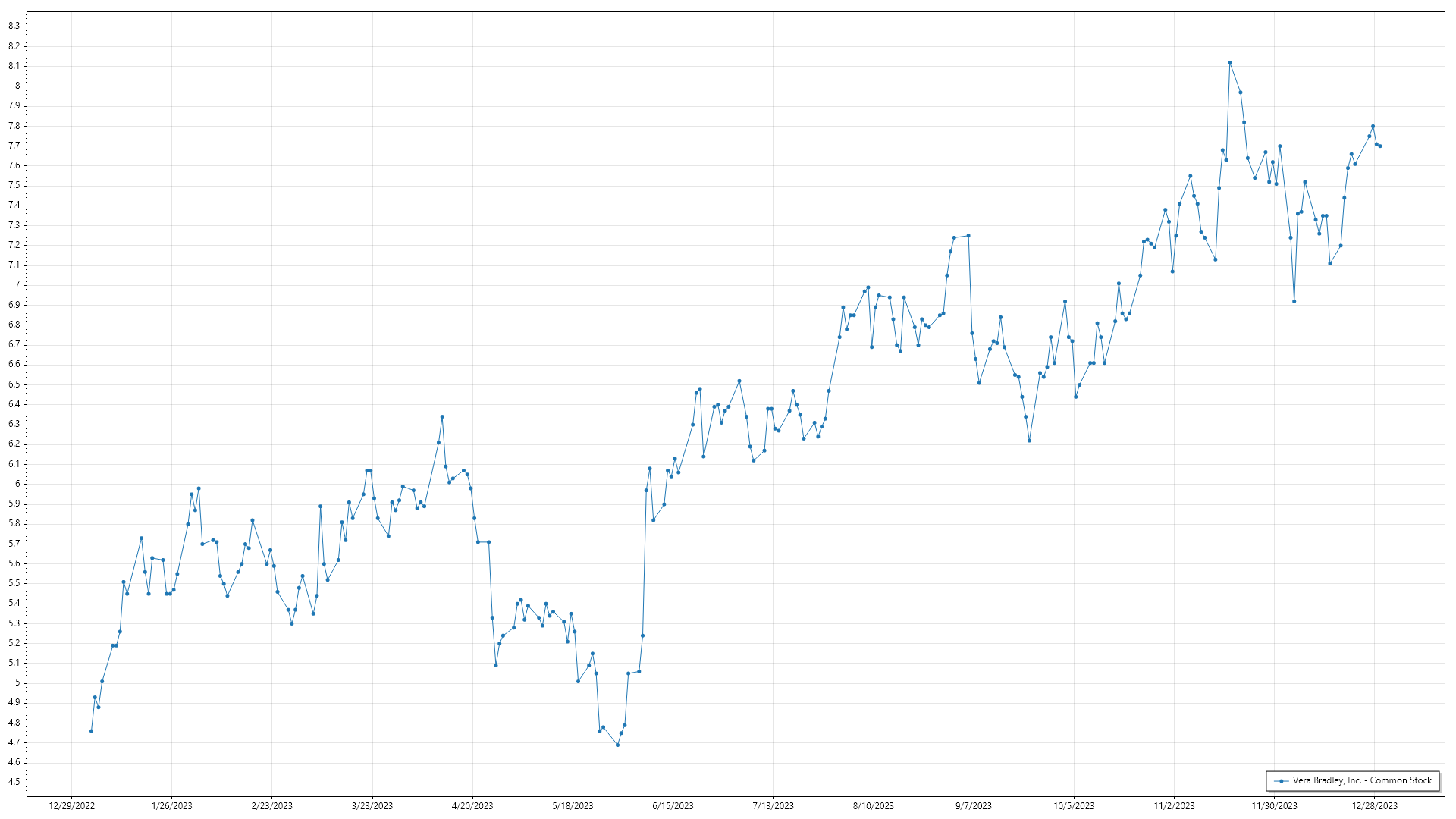Click the 1/26/2023 x-axis date label
The image size is (1456, 819).
pos(171,806)
